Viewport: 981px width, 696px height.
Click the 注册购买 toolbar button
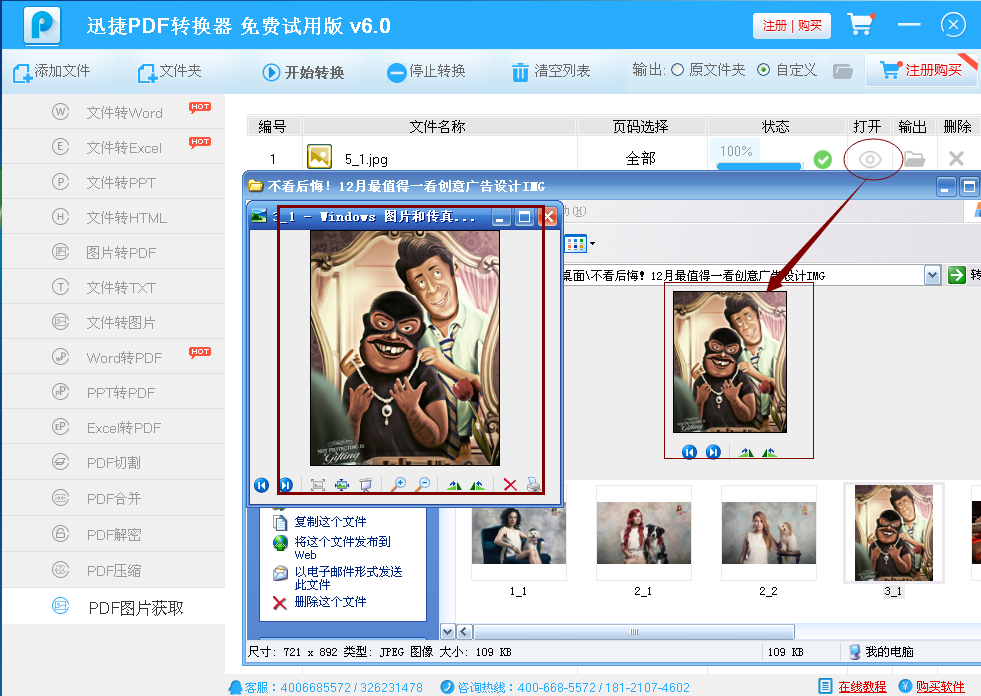click(920, 70)
